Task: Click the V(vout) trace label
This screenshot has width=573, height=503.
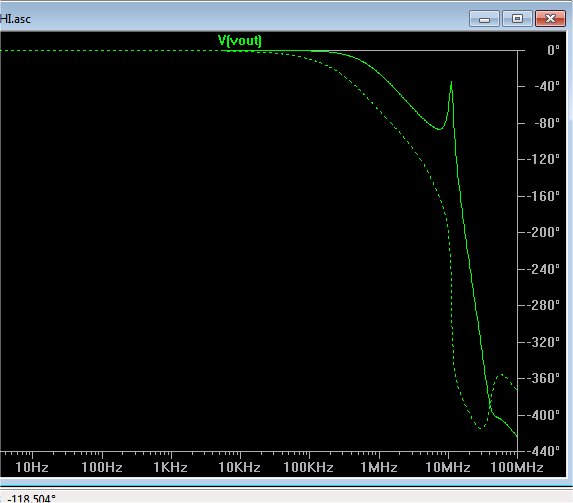Action: click(239, 41)
